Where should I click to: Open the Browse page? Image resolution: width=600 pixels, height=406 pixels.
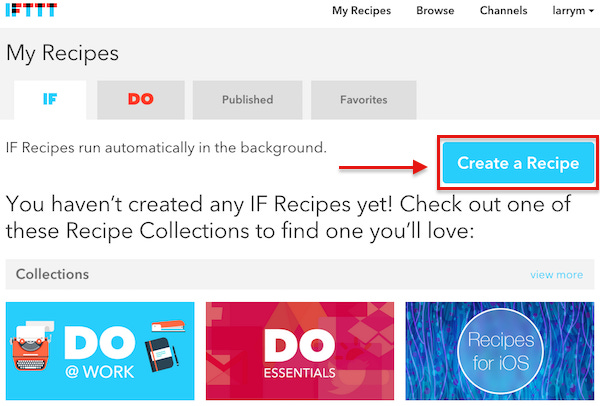point(435,11)
